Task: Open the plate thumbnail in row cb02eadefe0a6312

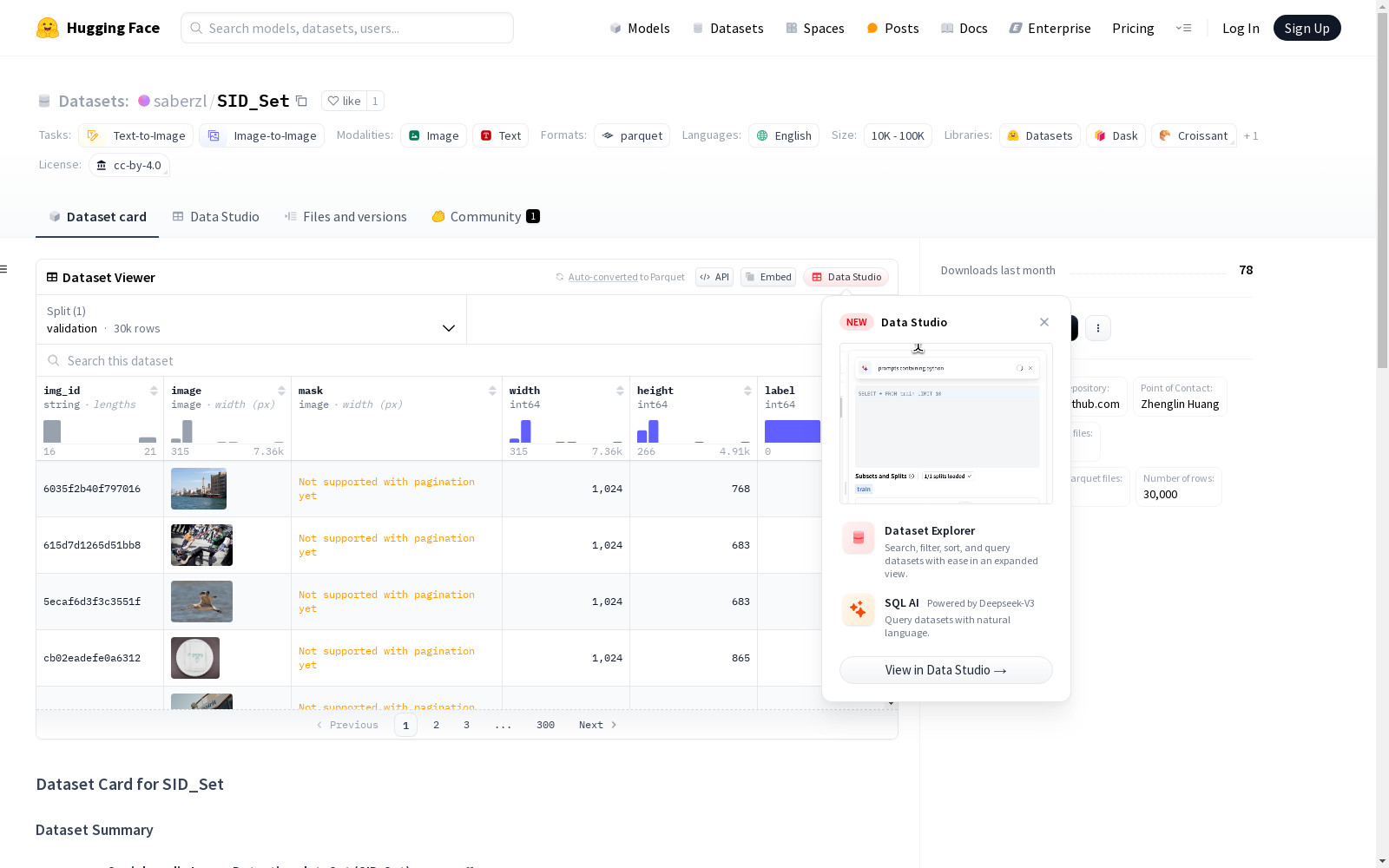Action: pyautogui.click(x=195, y=658)
